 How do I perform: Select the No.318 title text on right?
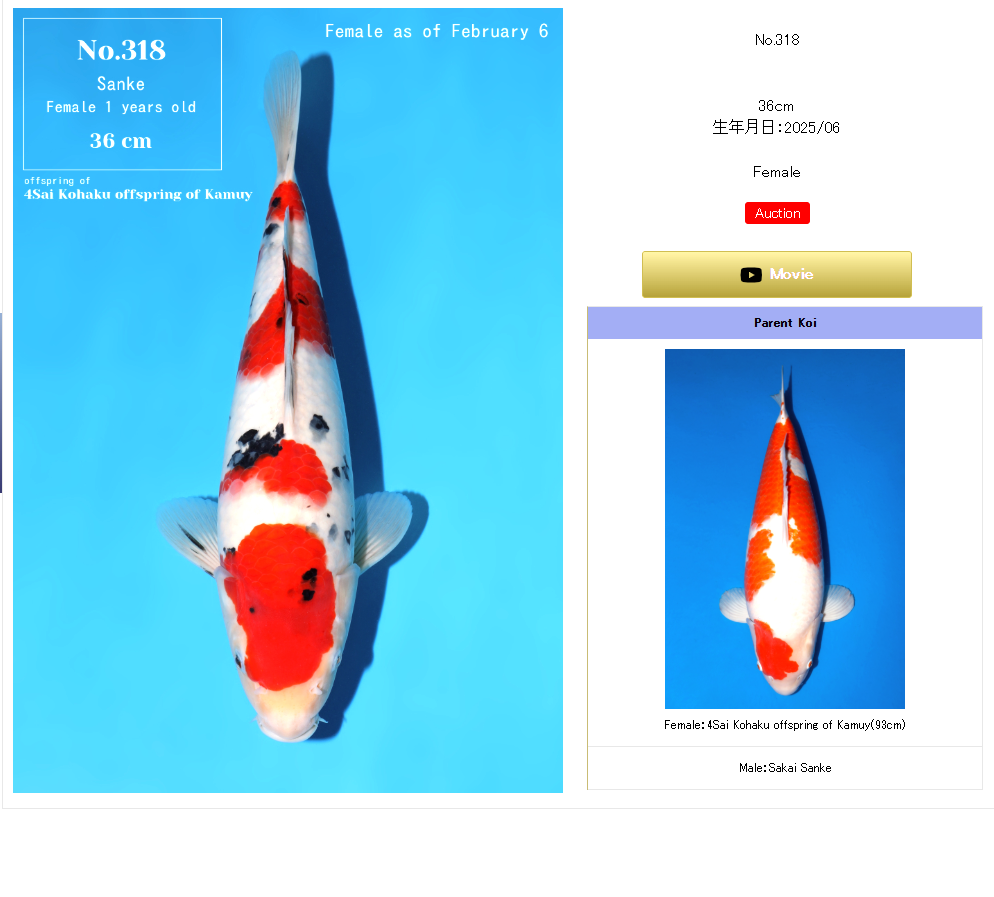point(777,40)
